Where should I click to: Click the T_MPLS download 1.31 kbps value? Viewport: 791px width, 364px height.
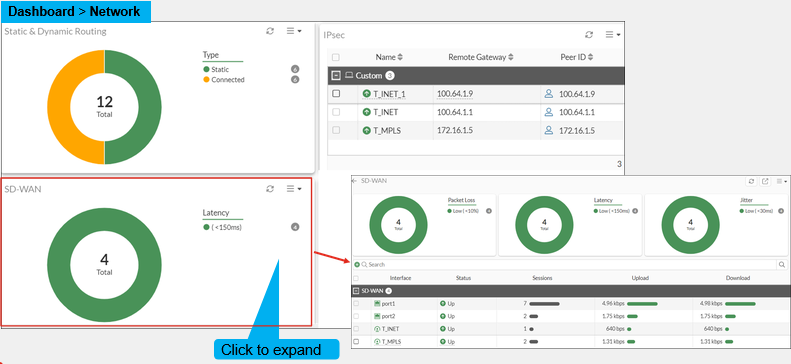pyautogui.click(x=711, y=341)
